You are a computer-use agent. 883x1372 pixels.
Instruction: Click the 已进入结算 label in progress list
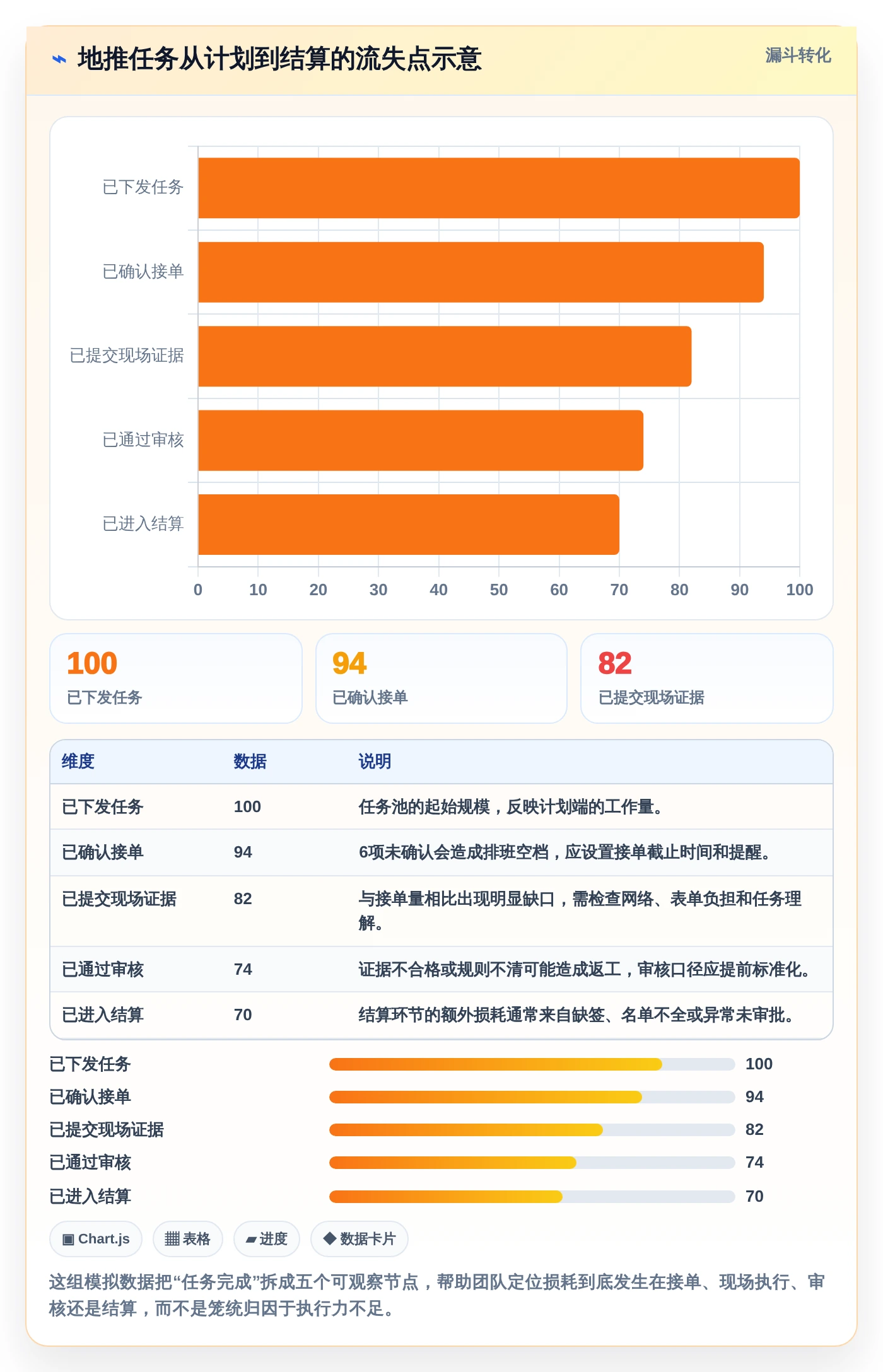(x=90, y=1196)
